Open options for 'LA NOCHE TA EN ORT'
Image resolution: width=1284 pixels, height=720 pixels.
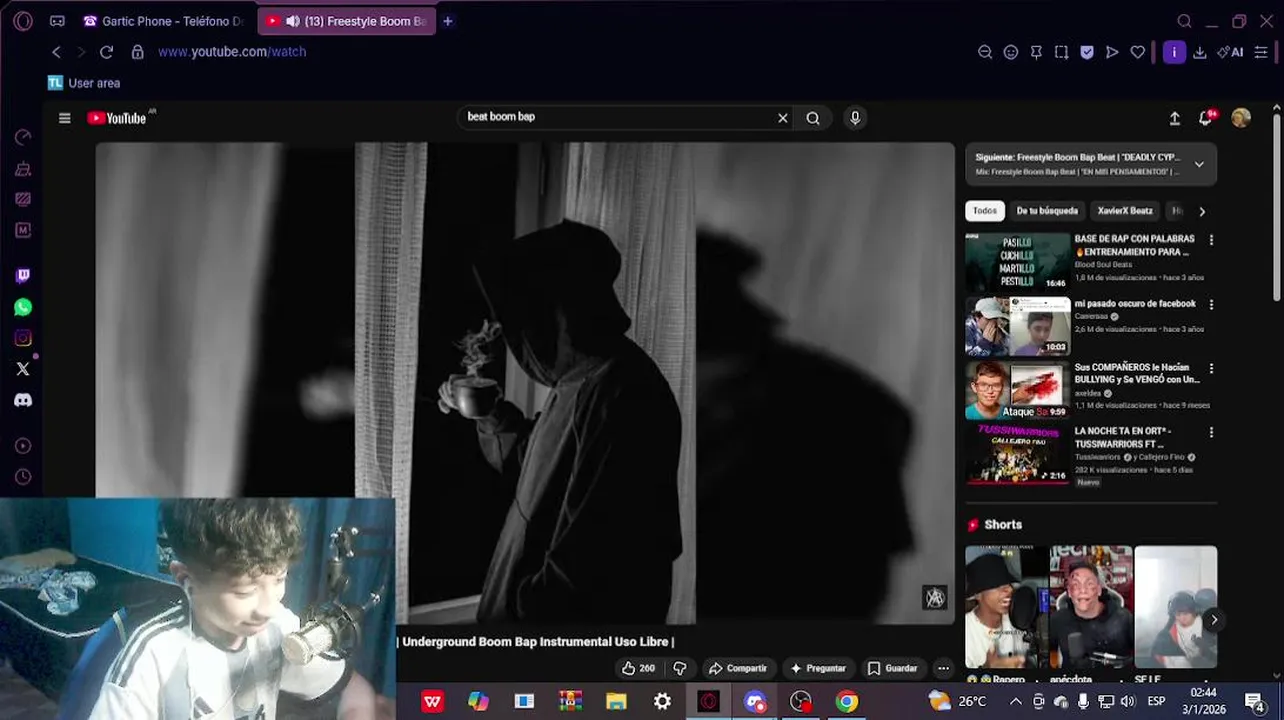tap(1211, 432)
